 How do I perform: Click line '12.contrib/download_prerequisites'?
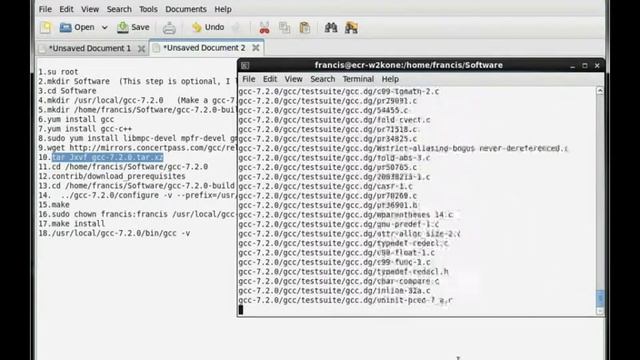click(x=112, y=176)
